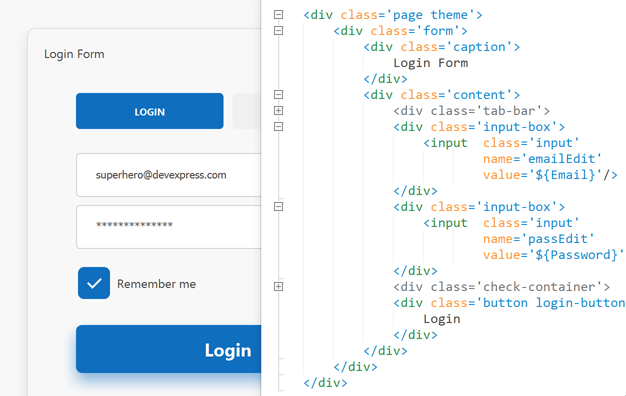Collapse the first 'input-box' div
Viewport: 626px width, 396px height.
[x=279, y=127]
